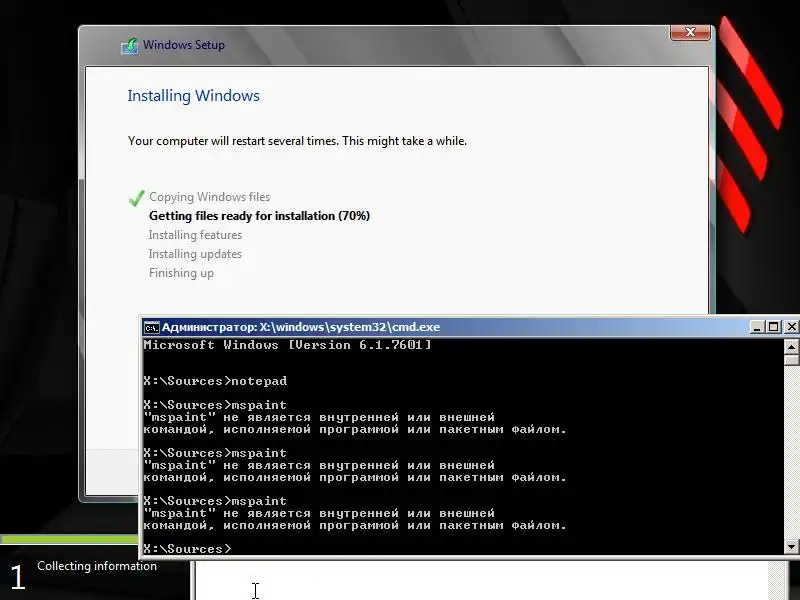This screenshot has height=600, width=800.
Task: Click the green setup progress bar
Action: click(69, 539)
